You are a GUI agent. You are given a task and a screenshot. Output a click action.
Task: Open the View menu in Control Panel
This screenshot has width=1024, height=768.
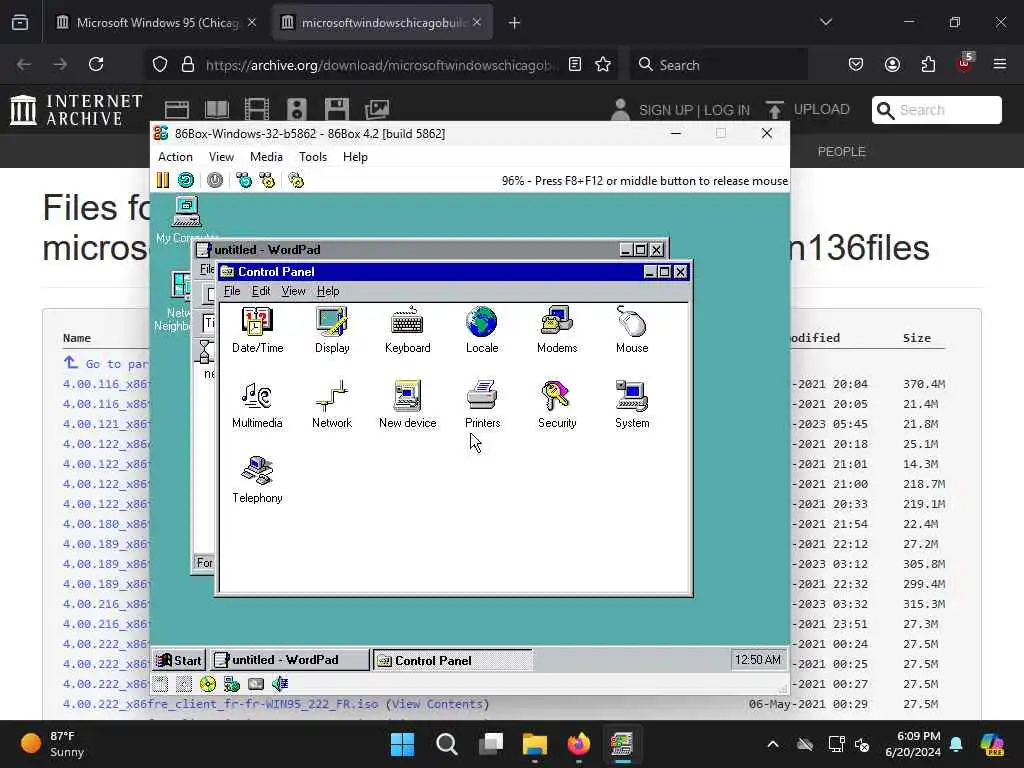[x=293, y=291]
